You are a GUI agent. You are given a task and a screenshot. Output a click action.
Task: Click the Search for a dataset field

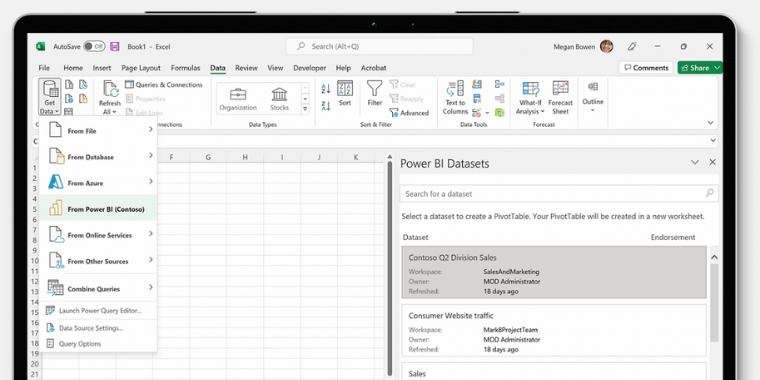pos(559,193)
